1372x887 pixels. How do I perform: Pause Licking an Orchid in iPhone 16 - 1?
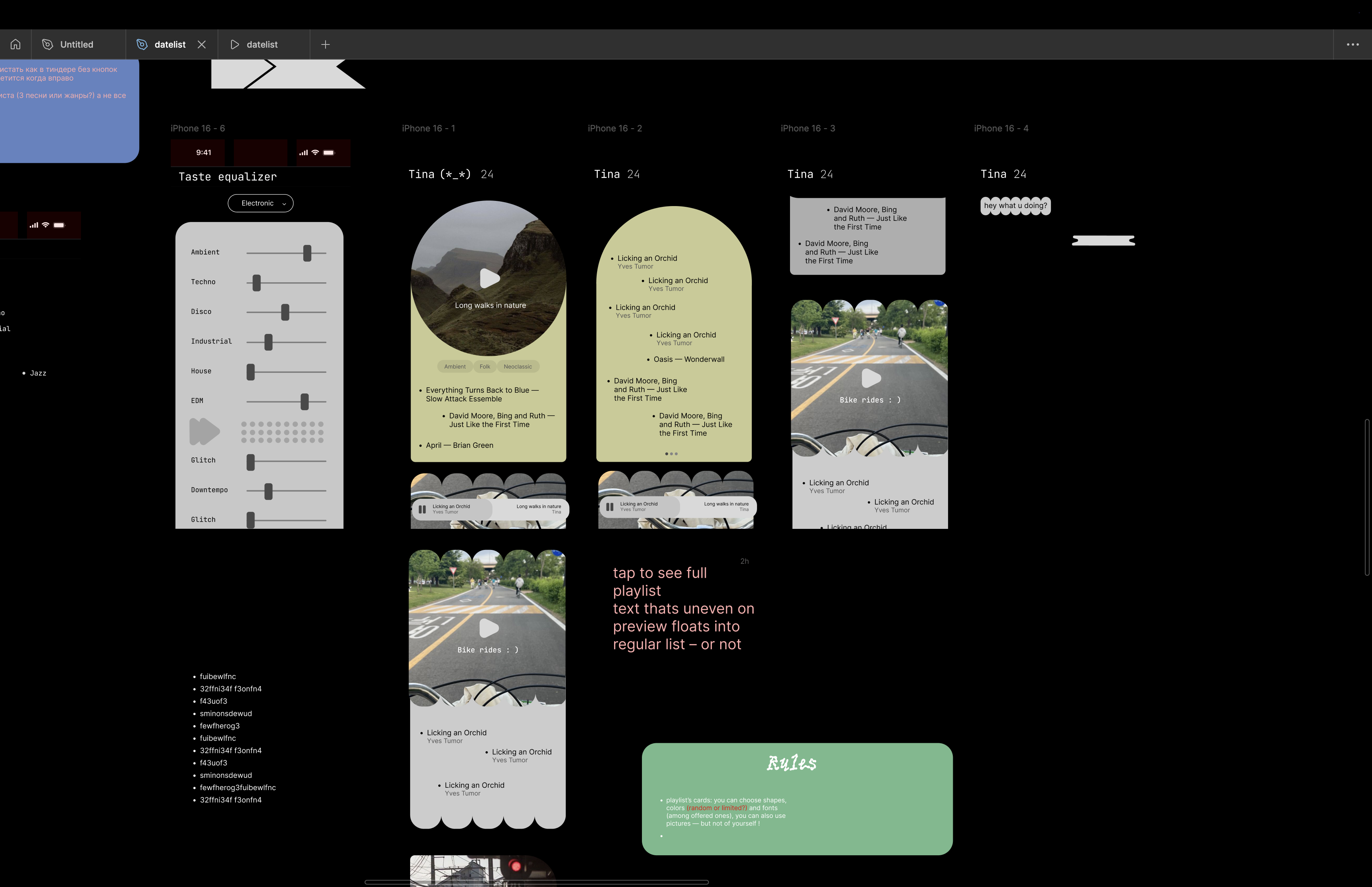coord(422,509)
